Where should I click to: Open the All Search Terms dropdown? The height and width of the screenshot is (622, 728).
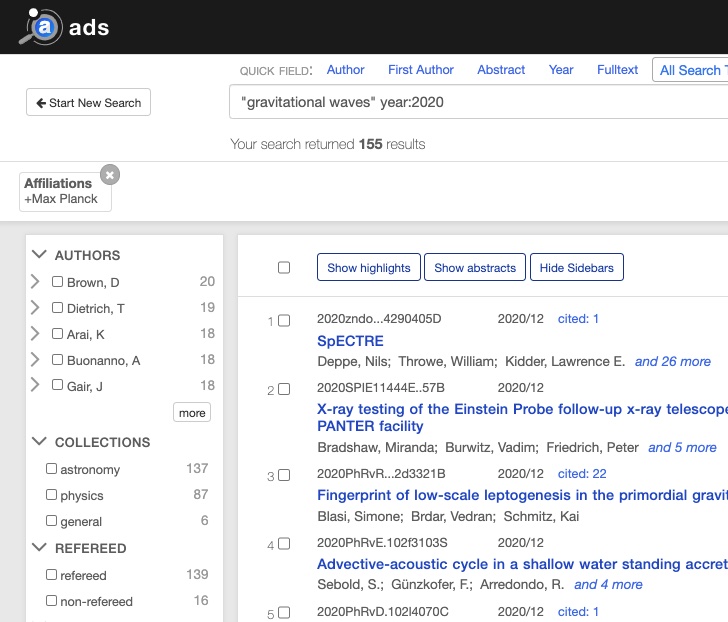[x=690, y=70]
